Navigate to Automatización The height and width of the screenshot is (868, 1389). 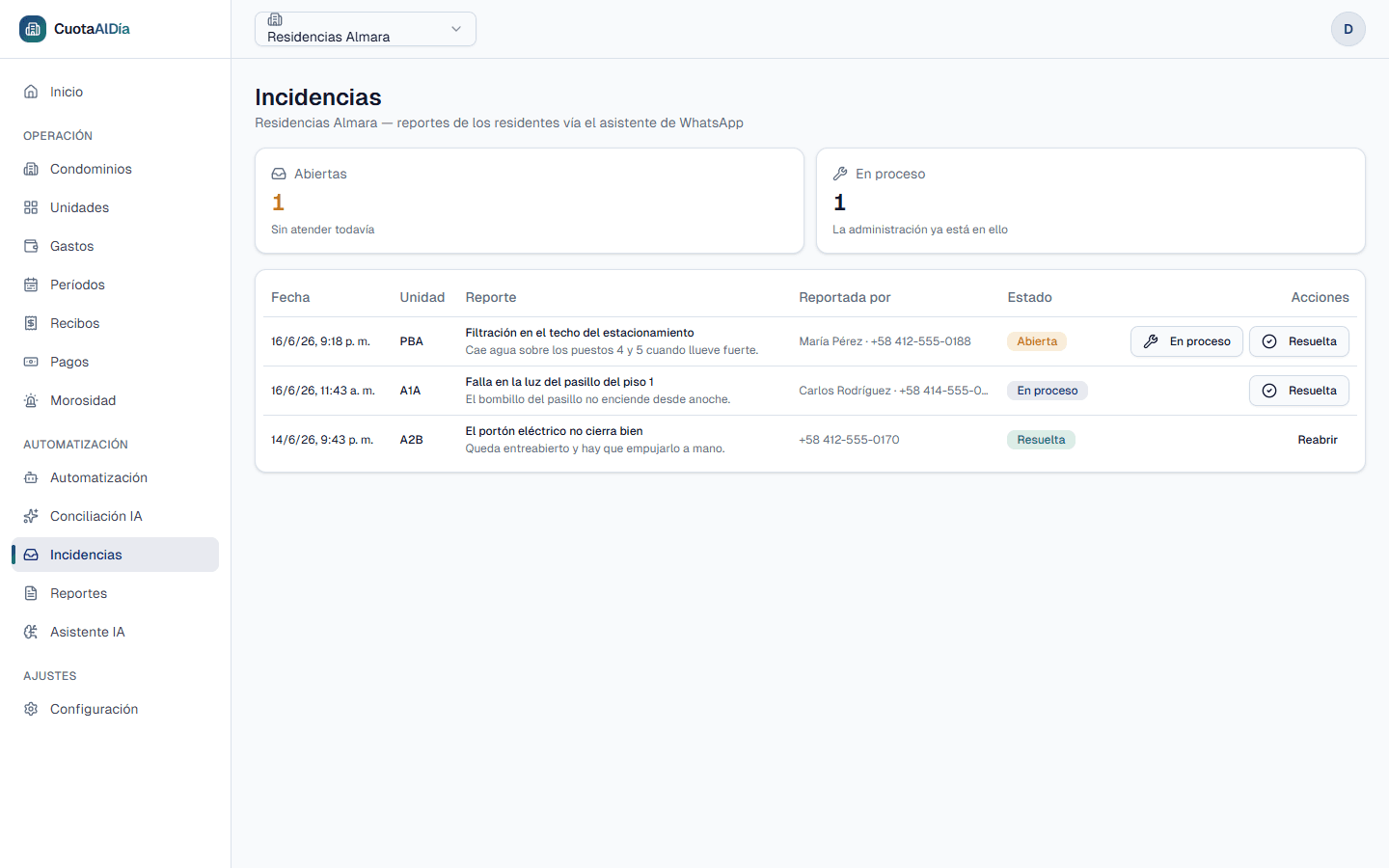(x=116, y=477)
